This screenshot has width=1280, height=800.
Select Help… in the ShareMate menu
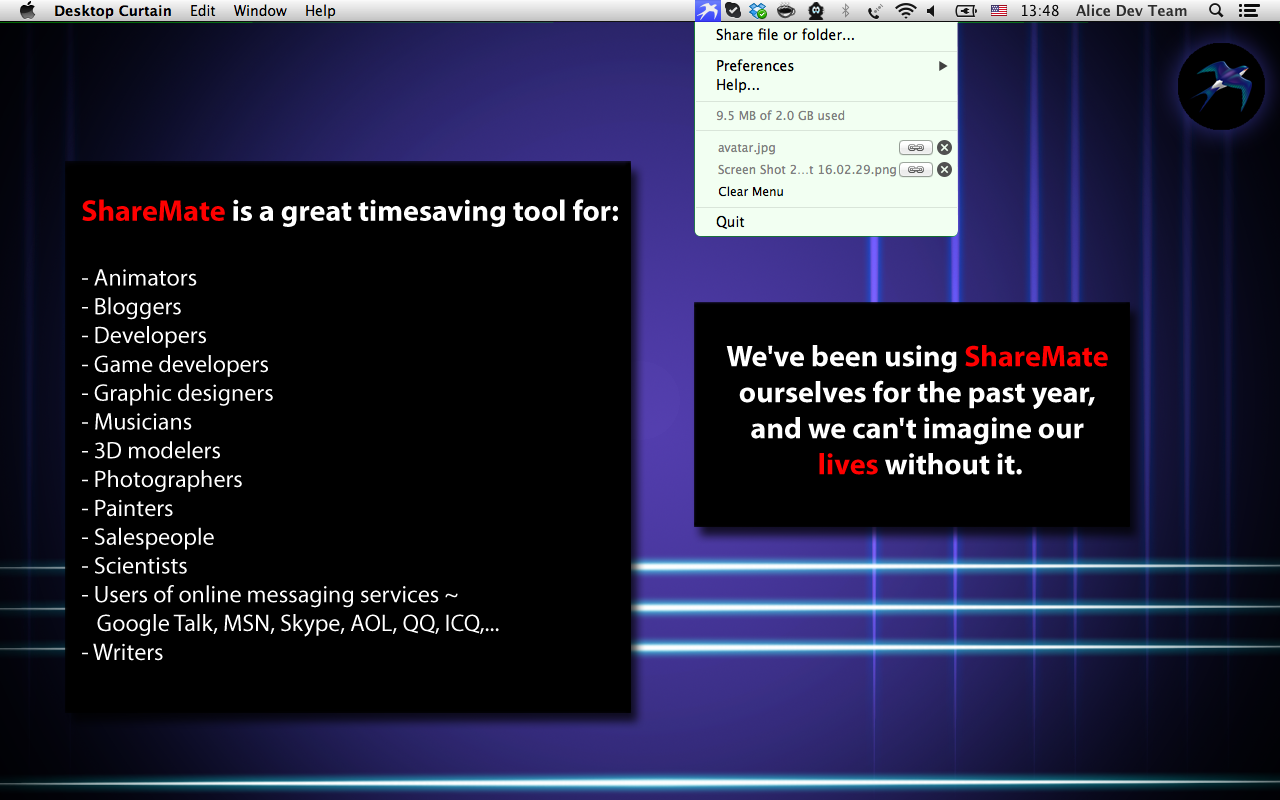(738, 85)
